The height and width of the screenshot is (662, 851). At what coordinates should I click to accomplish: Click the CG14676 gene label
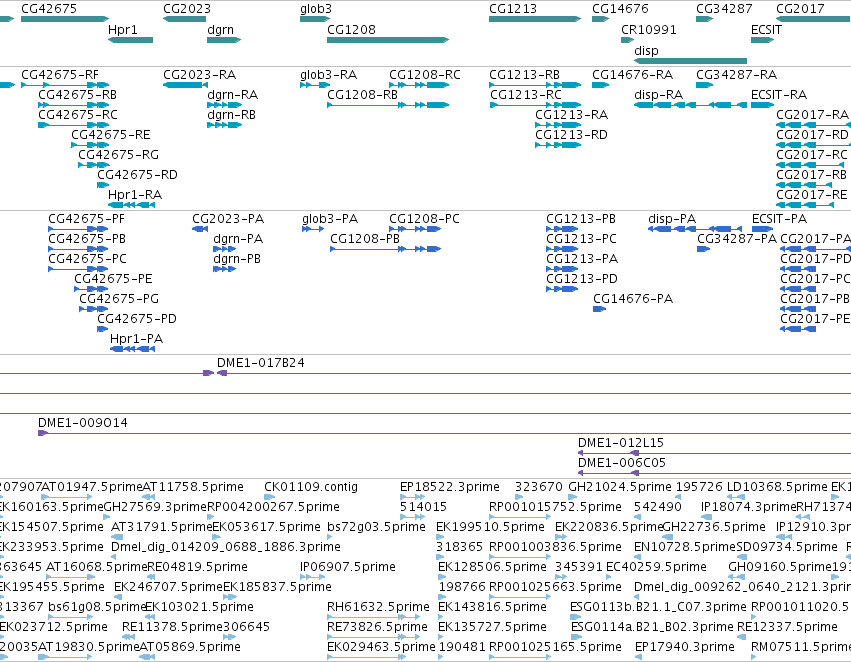[620, 9]
